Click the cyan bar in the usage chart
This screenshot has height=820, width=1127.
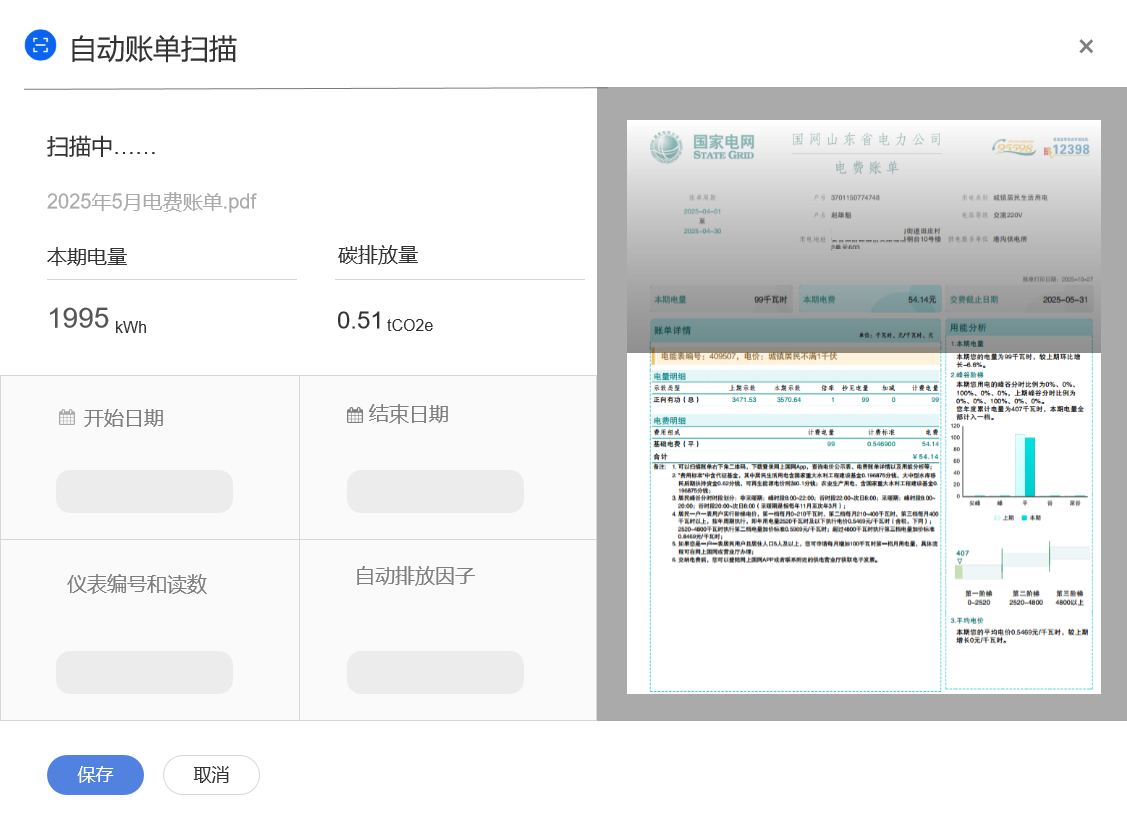pos(1029,466)
